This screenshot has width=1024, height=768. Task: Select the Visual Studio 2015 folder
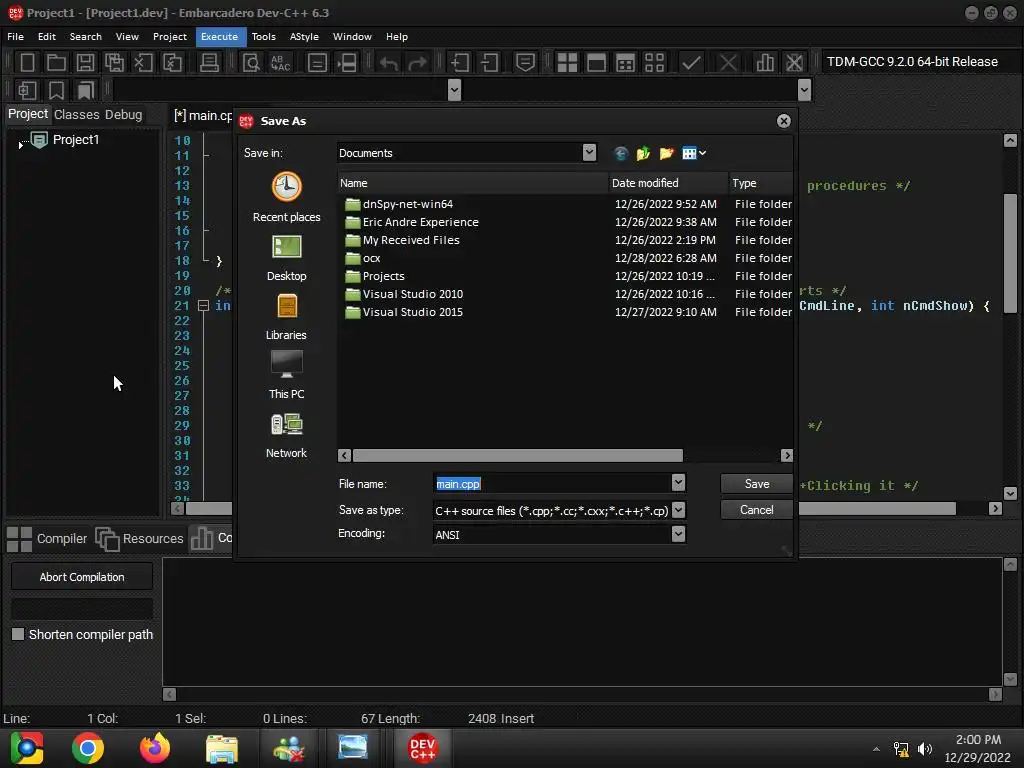point(412,312)
